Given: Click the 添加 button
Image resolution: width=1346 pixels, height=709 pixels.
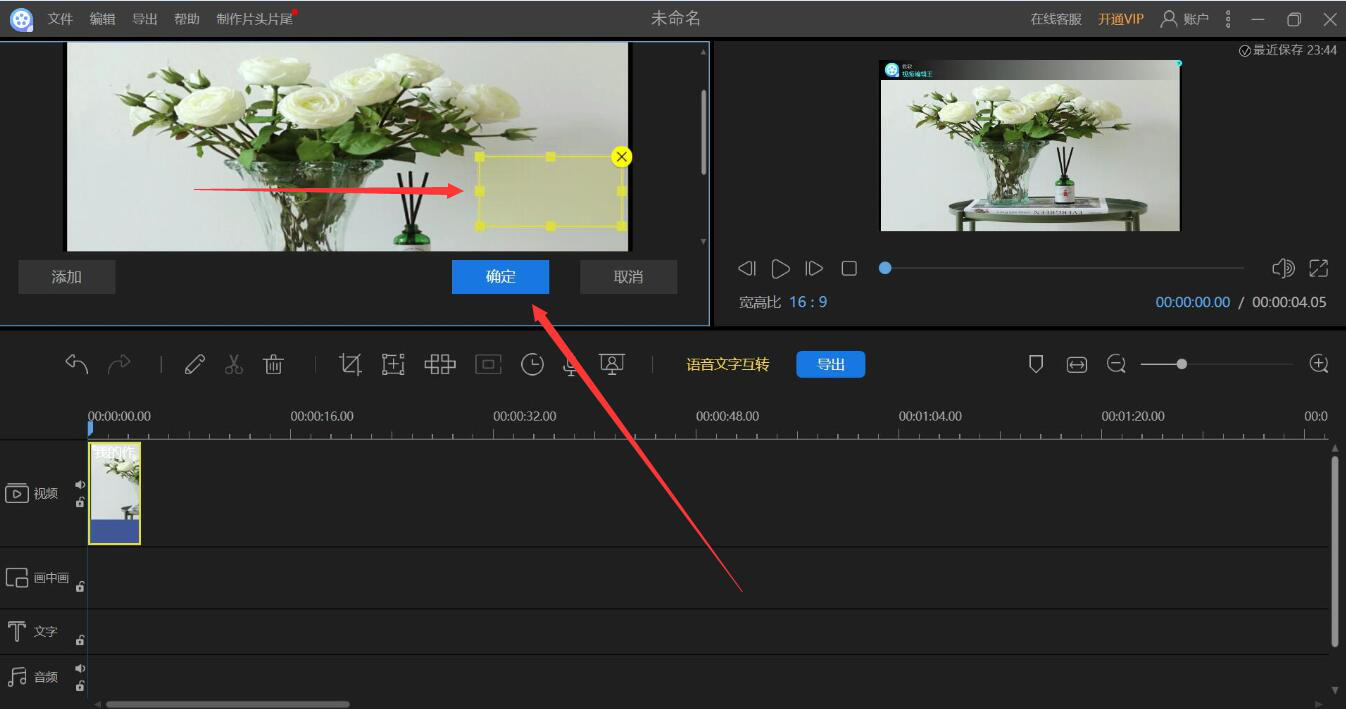Looking at the screenshot, I should (x=67, y=277).
